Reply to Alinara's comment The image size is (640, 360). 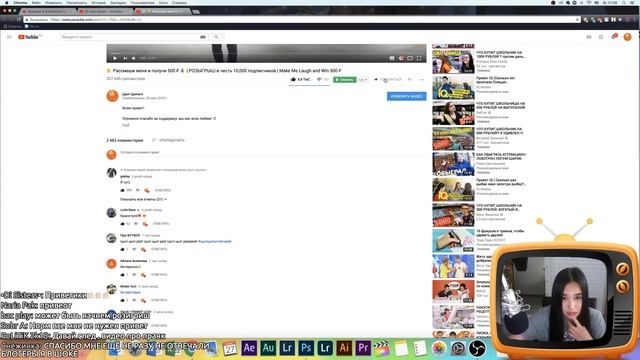click(159, 275)
